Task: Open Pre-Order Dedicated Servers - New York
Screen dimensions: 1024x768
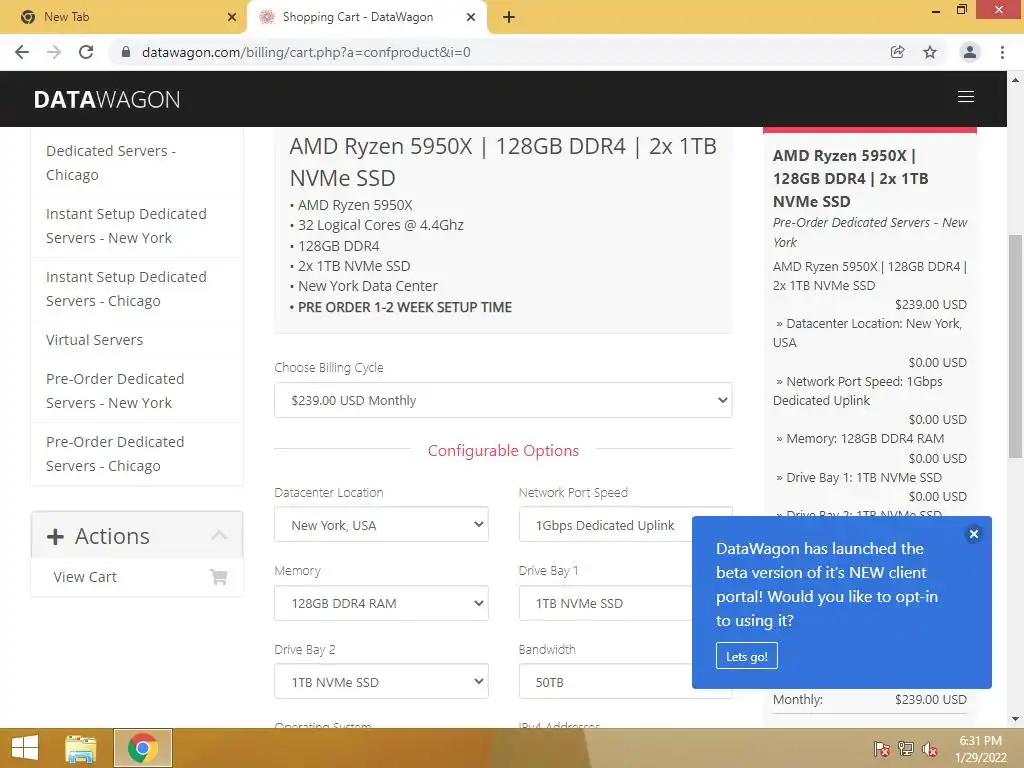Action: (x=115, y=391)
